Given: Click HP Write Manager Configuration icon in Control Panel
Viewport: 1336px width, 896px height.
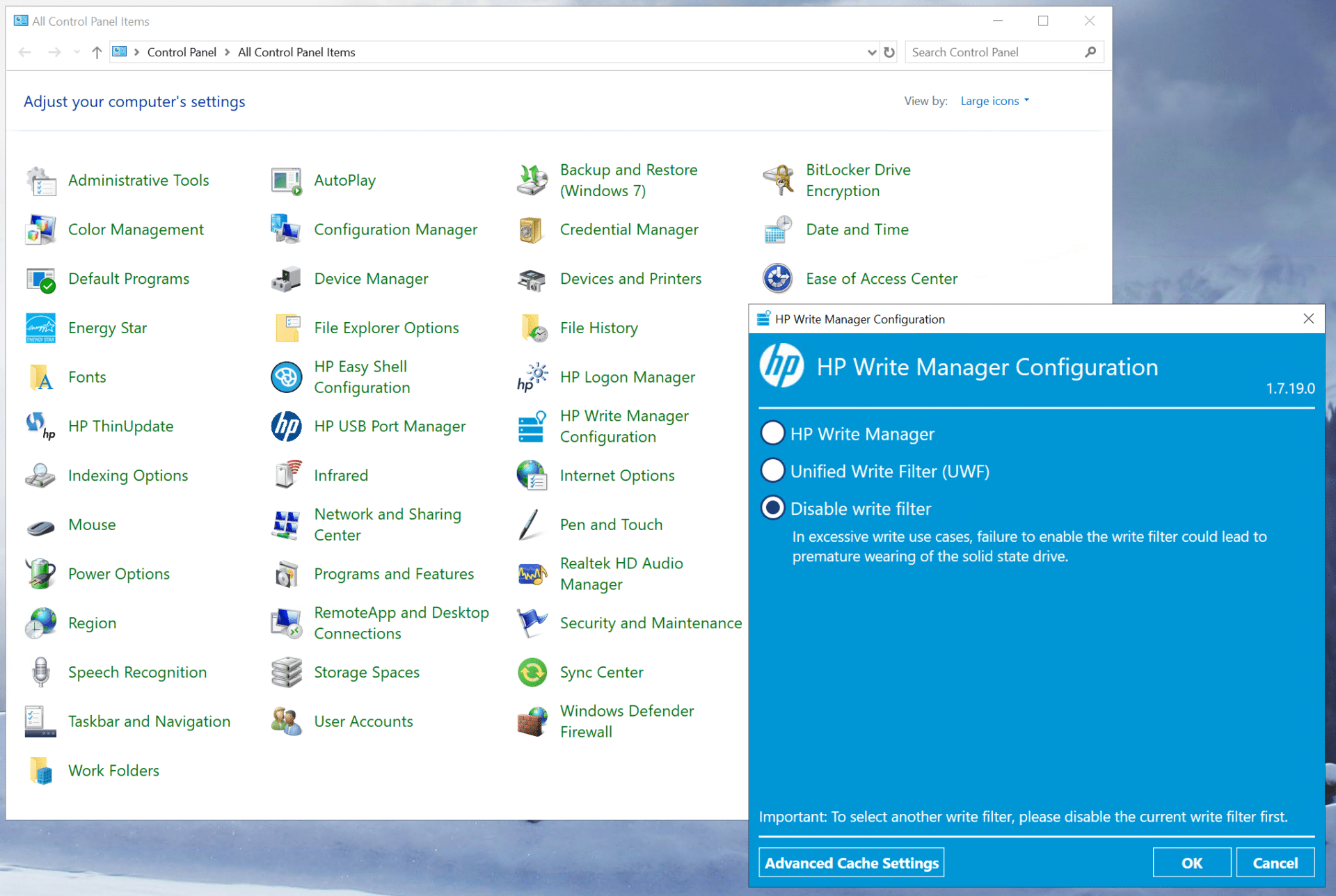Looking at the screenshot, I should click(x=532, y=427).
